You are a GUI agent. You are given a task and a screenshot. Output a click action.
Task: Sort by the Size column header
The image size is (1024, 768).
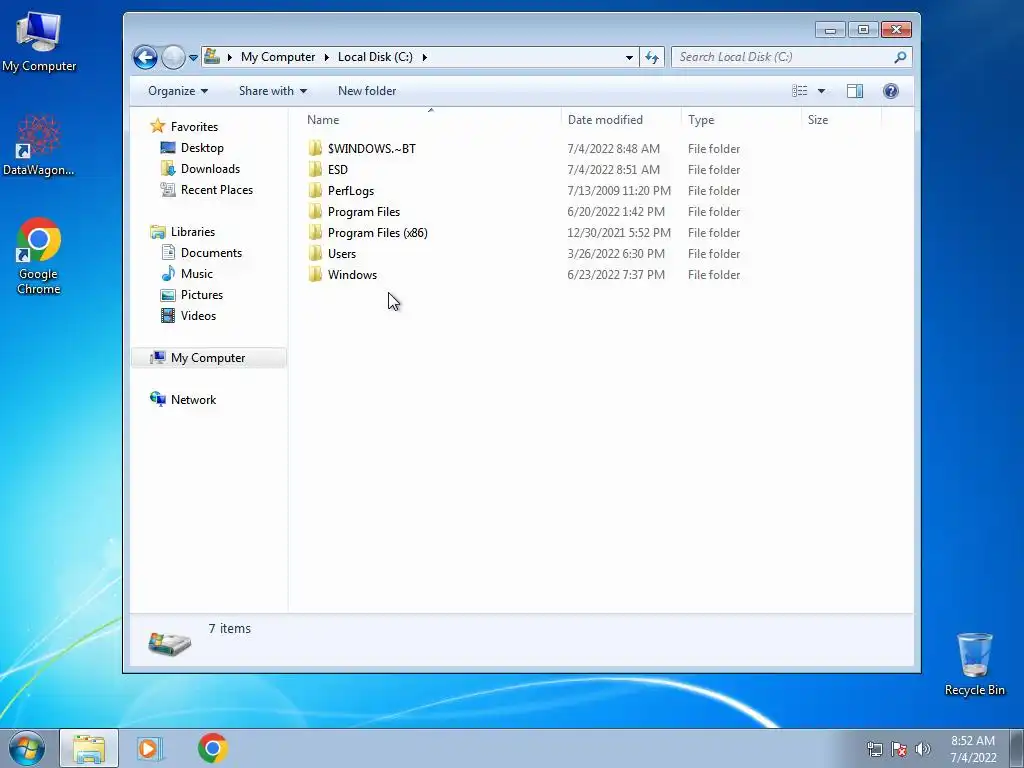841,120
